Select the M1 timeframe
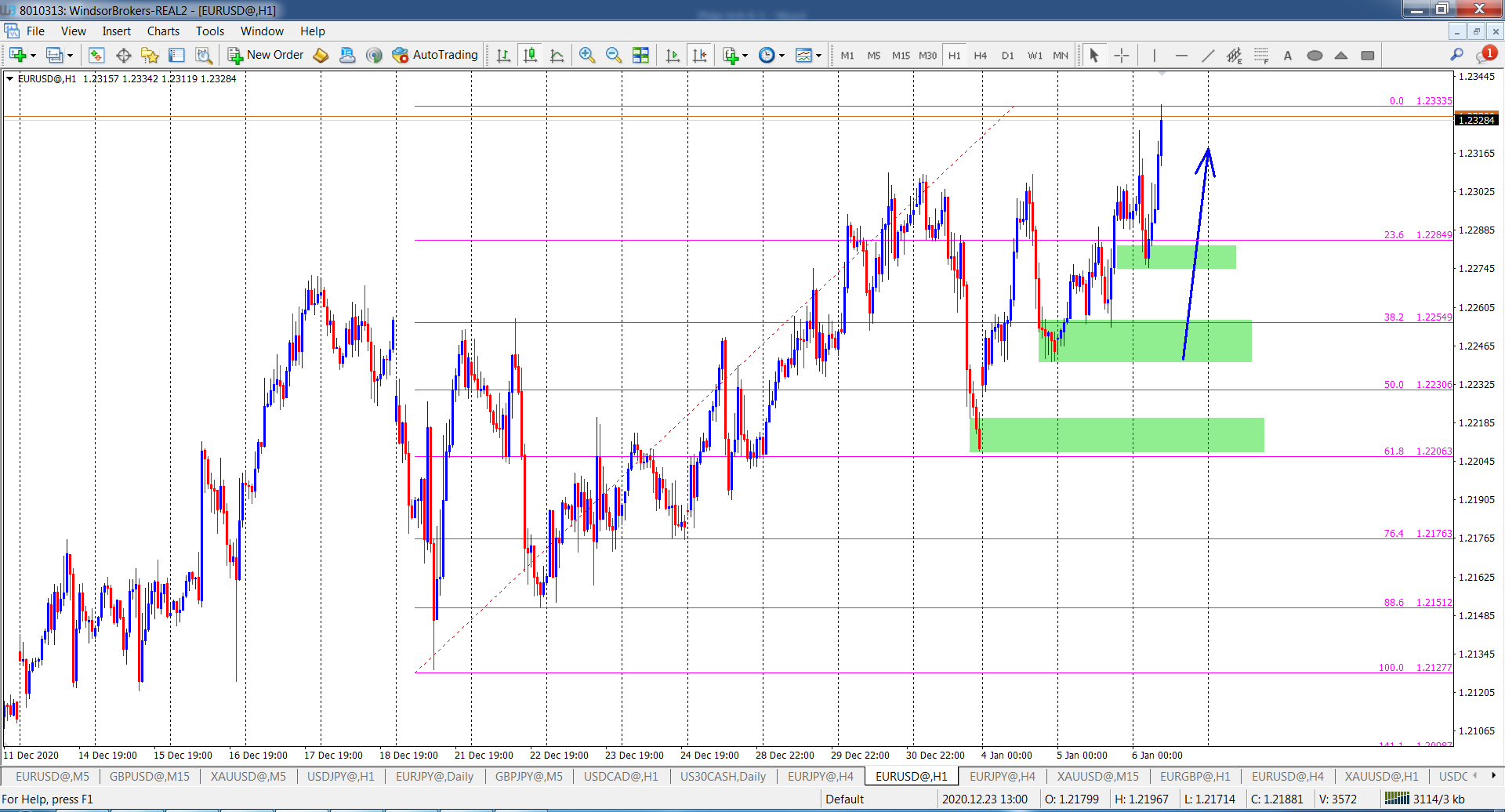1505x812 pixels. (847, 56)
